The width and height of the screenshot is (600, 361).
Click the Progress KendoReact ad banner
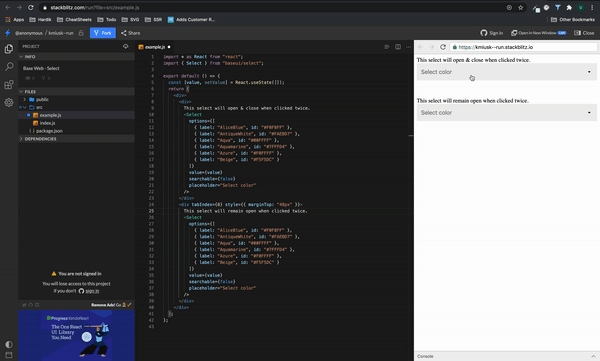77,335
